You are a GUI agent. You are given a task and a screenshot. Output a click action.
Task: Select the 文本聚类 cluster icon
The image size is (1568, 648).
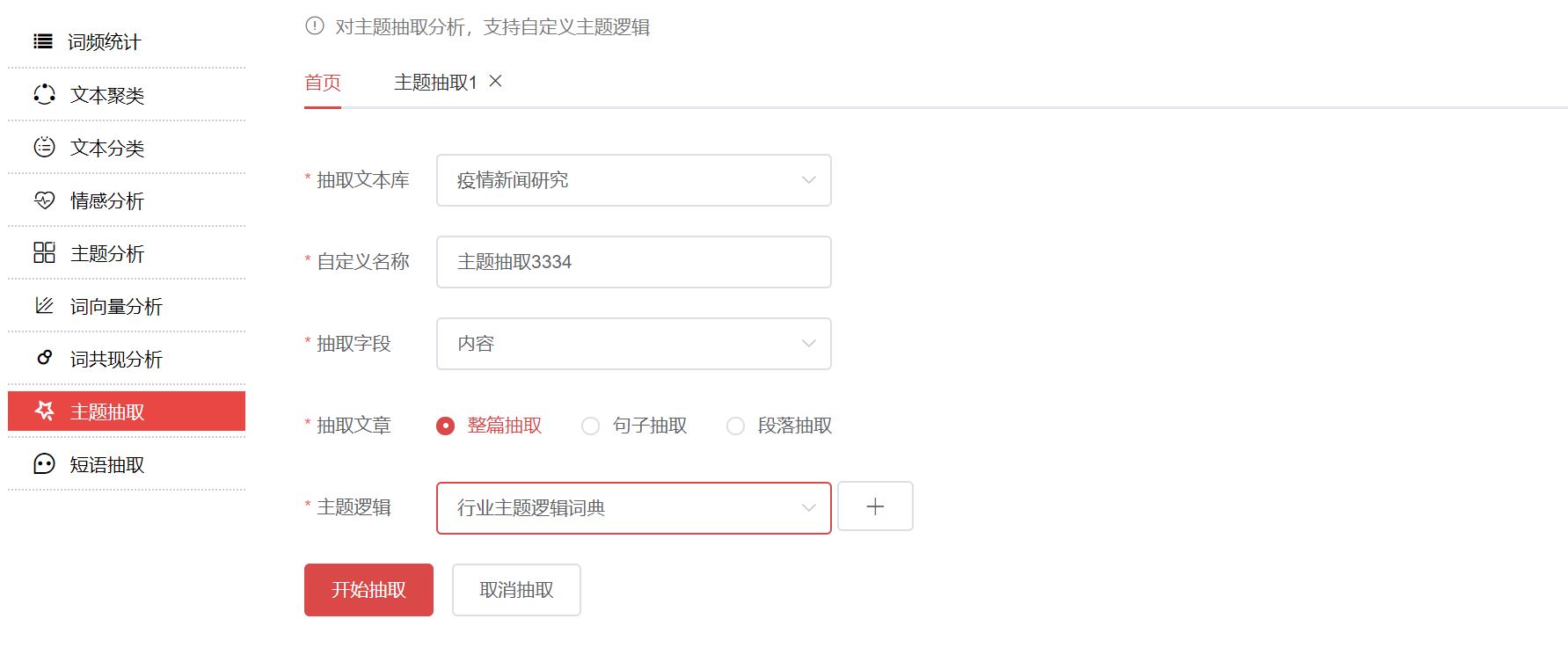tap(44, 94)
